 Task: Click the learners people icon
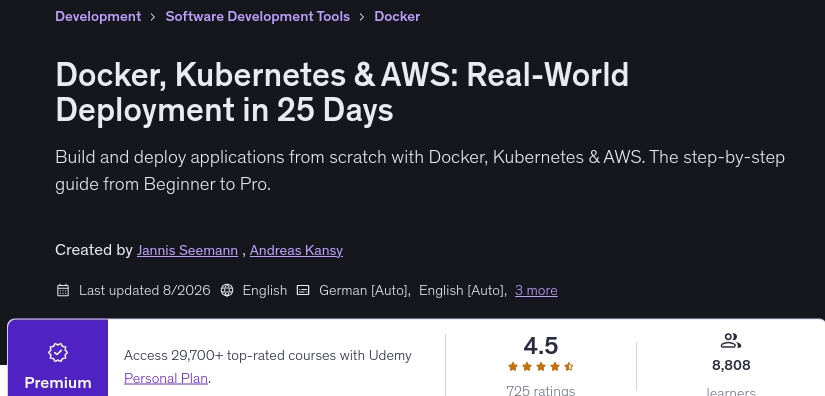click(x=730, y=341)
